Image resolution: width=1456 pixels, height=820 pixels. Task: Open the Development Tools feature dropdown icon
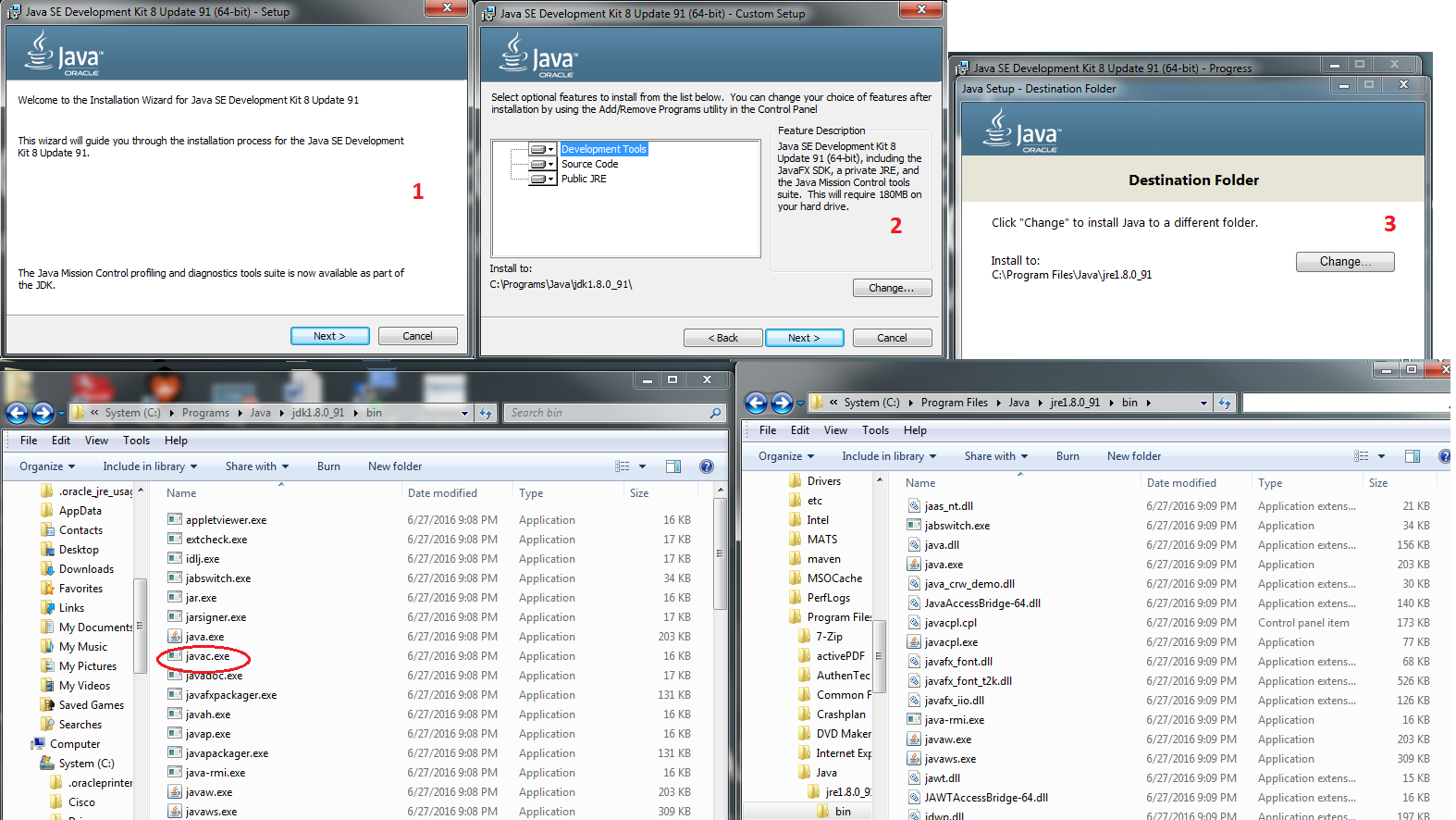(542, 149)
